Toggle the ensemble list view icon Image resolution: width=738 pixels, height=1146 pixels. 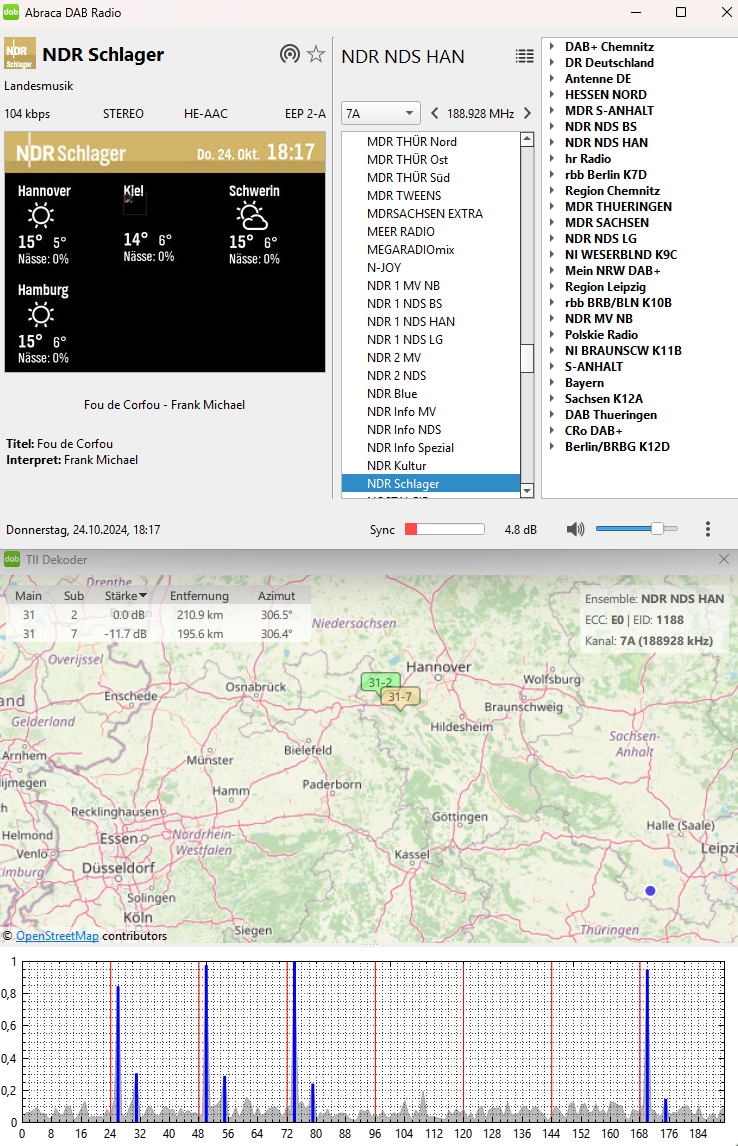click(525, 56)
